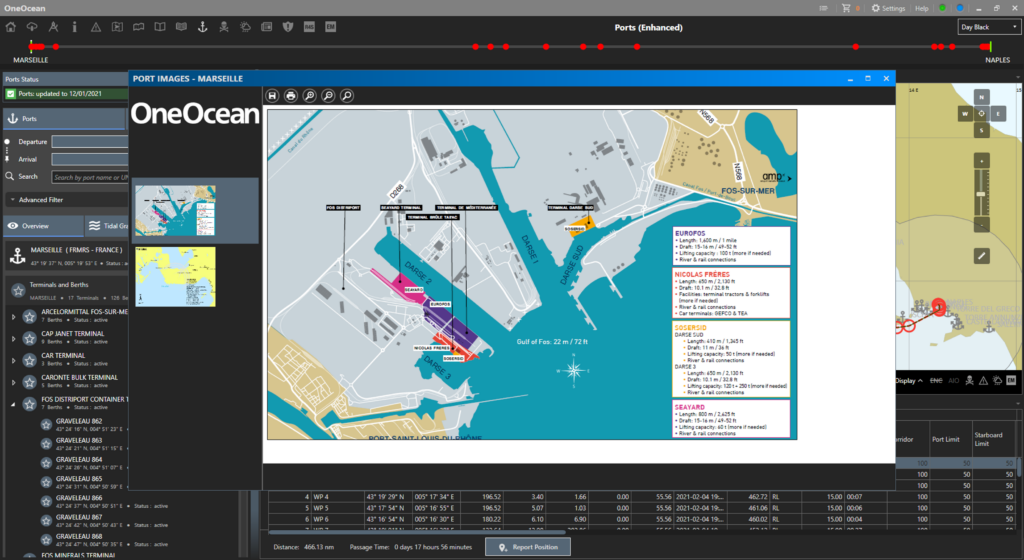The image size is (1024, 560).
Task: Select MARSEILLE (FRMRS - FRANCE) port entry
Action: point(67,256)
